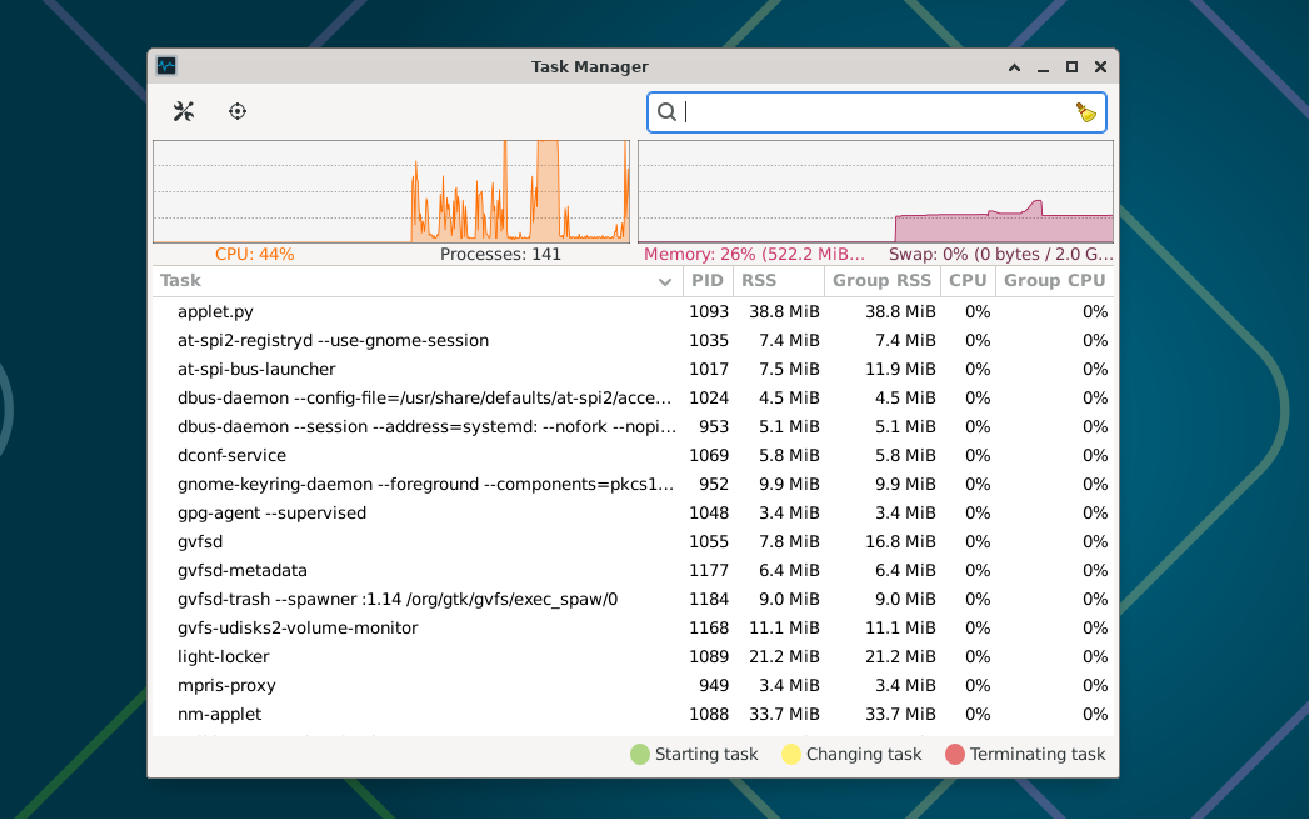
Task: Sort by the Group CPU column header
Action: coord(1055,281)
